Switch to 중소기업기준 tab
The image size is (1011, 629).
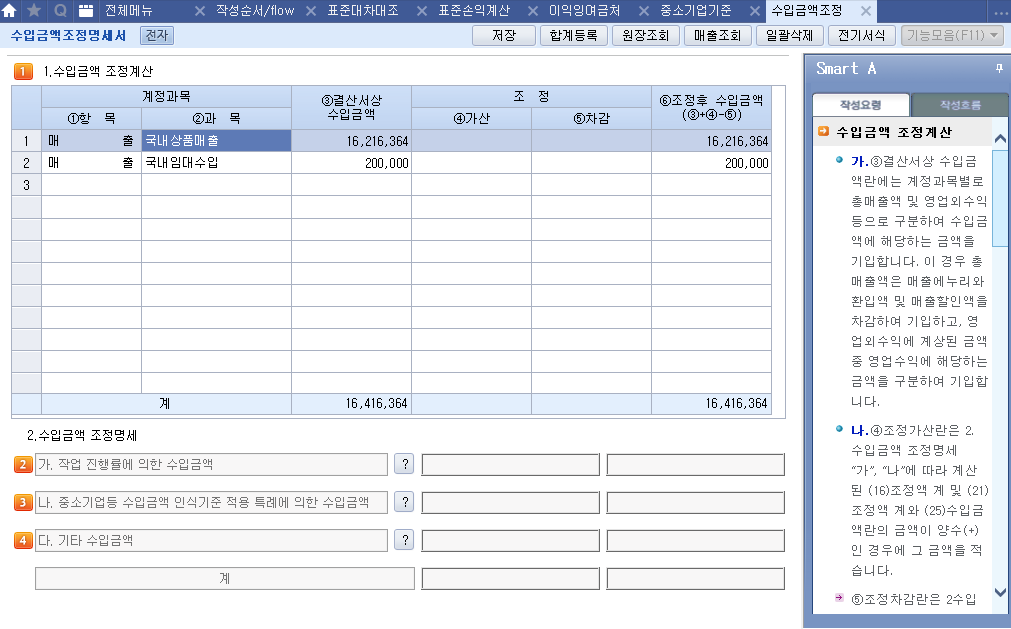coord(696,10)
